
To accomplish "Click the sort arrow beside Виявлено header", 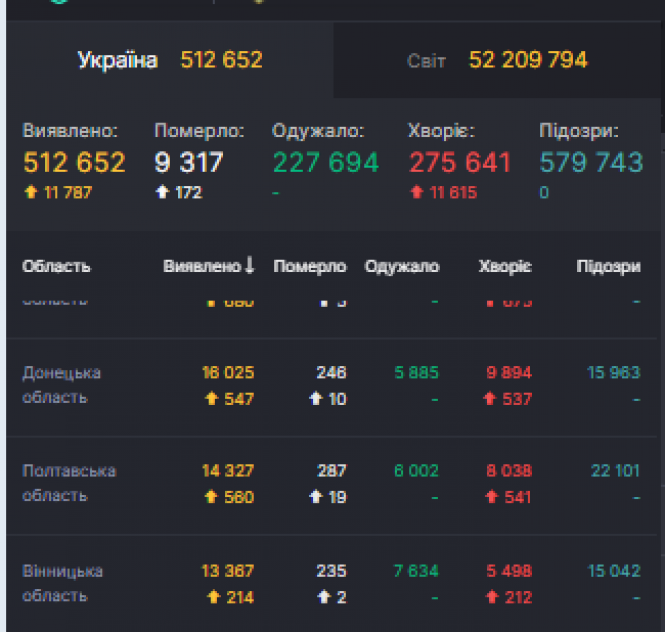I will point(250,266).
